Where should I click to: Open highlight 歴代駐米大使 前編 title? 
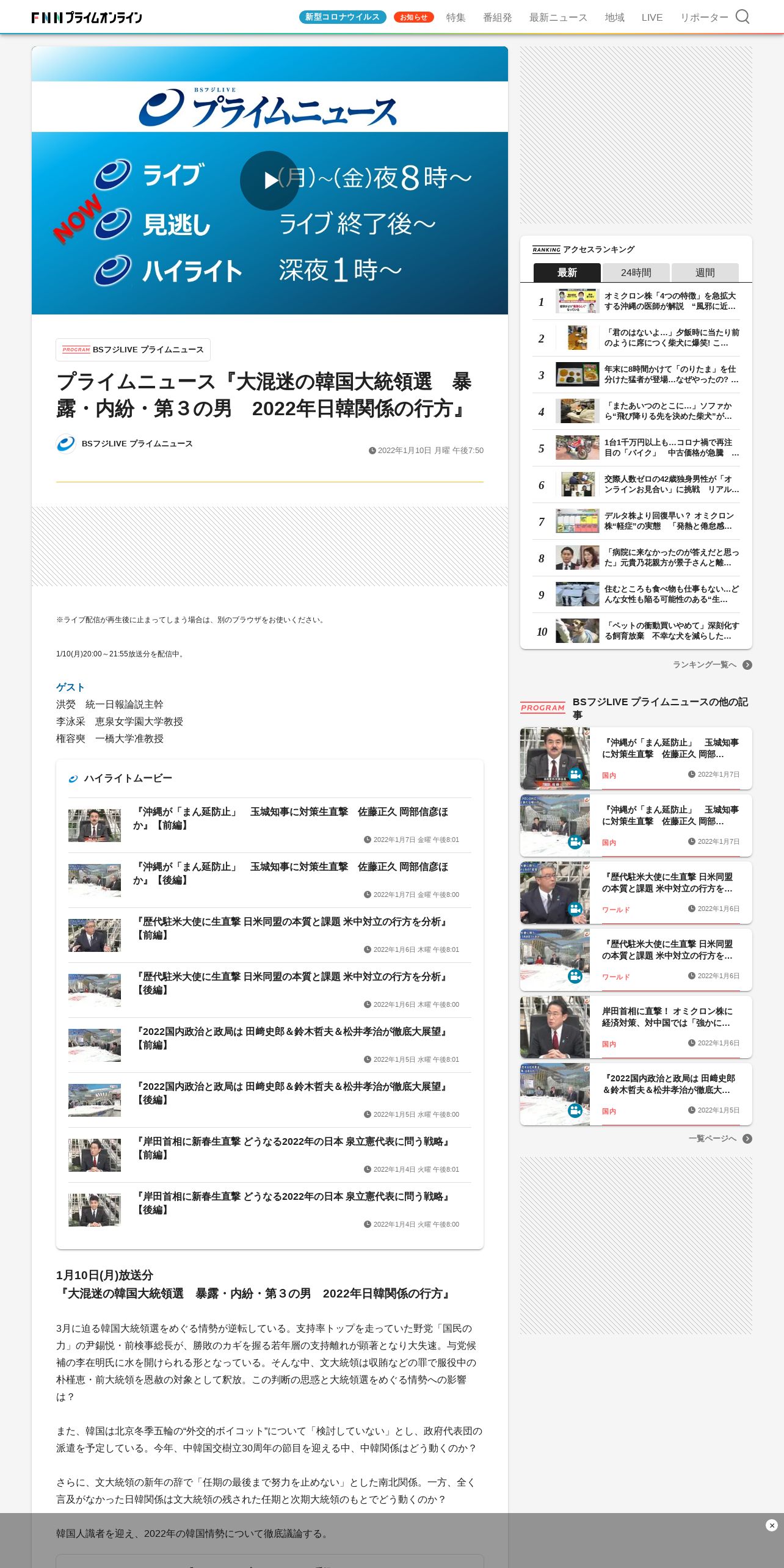[x=292, y=928]
